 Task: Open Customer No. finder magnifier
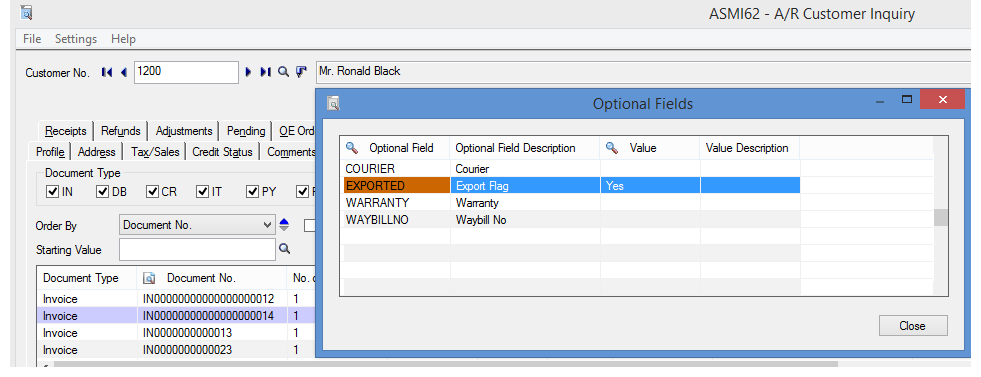click(283, 72)
